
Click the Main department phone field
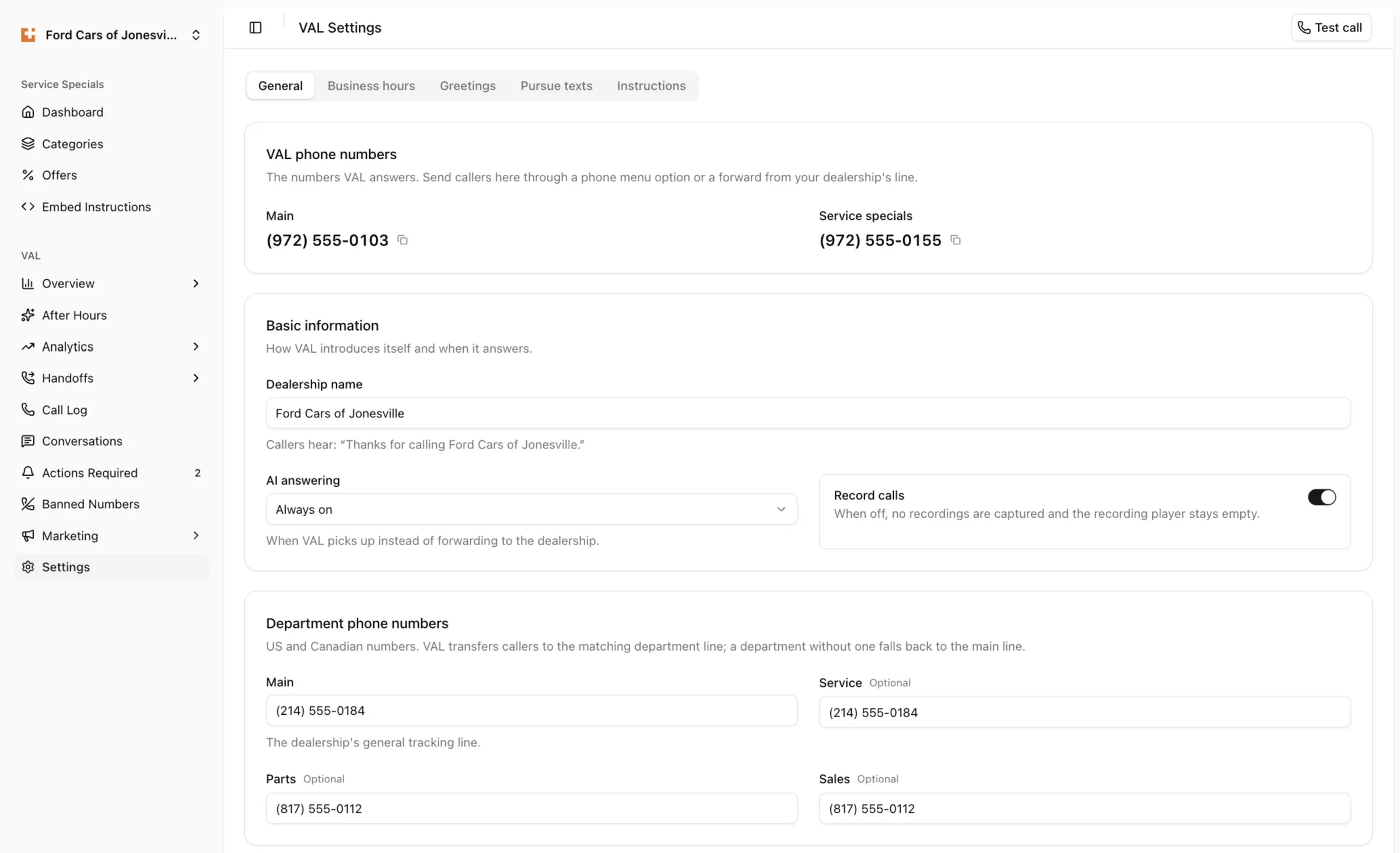[x=531, y=710]
